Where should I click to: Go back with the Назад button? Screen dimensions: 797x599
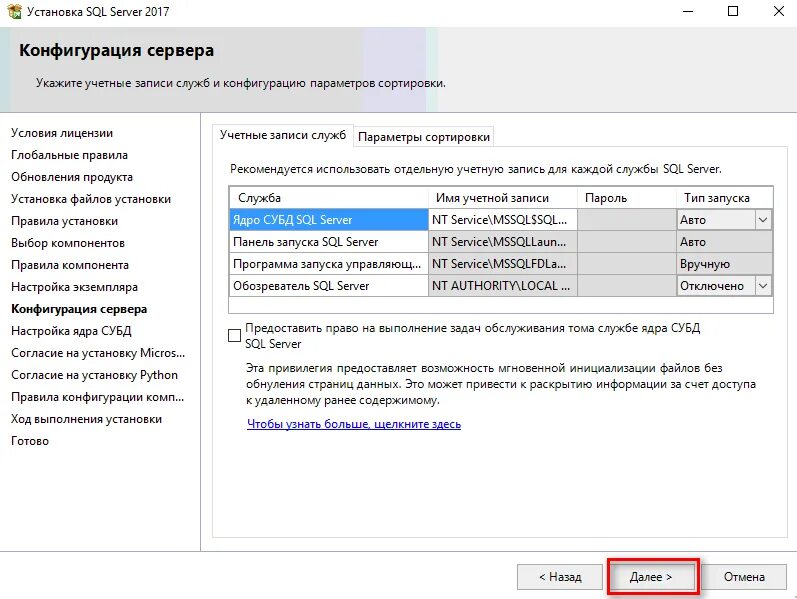[x=560, y=577]
